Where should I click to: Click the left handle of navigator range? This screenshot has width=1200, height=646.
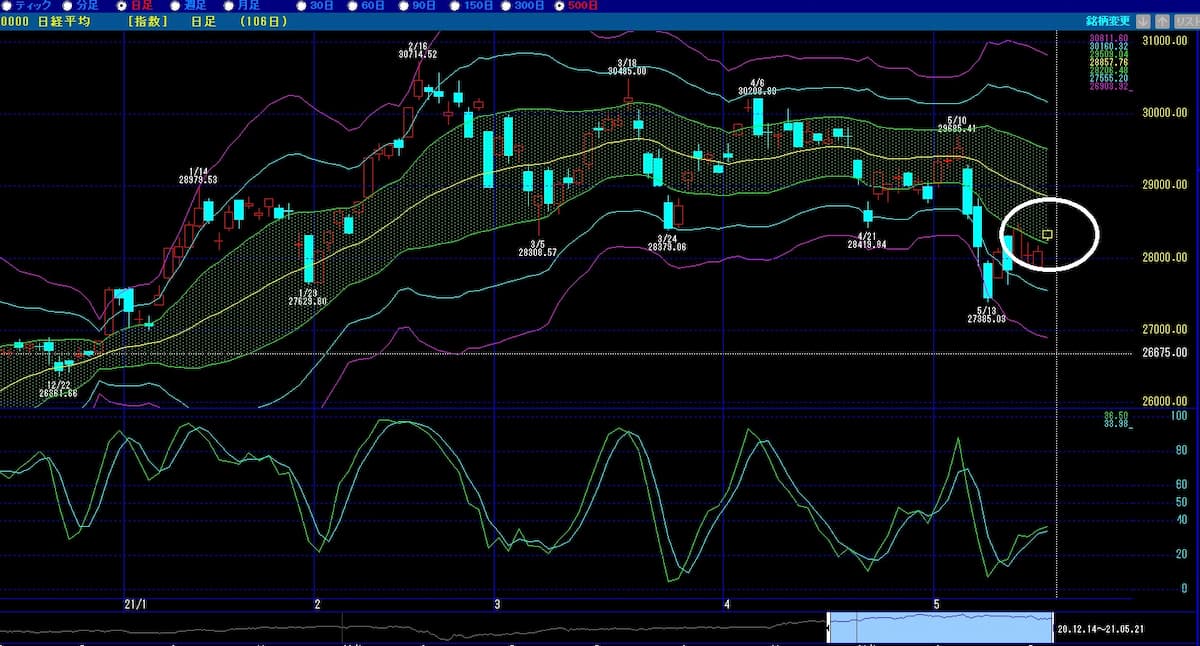pyautogui.click(x=828, y=629)
